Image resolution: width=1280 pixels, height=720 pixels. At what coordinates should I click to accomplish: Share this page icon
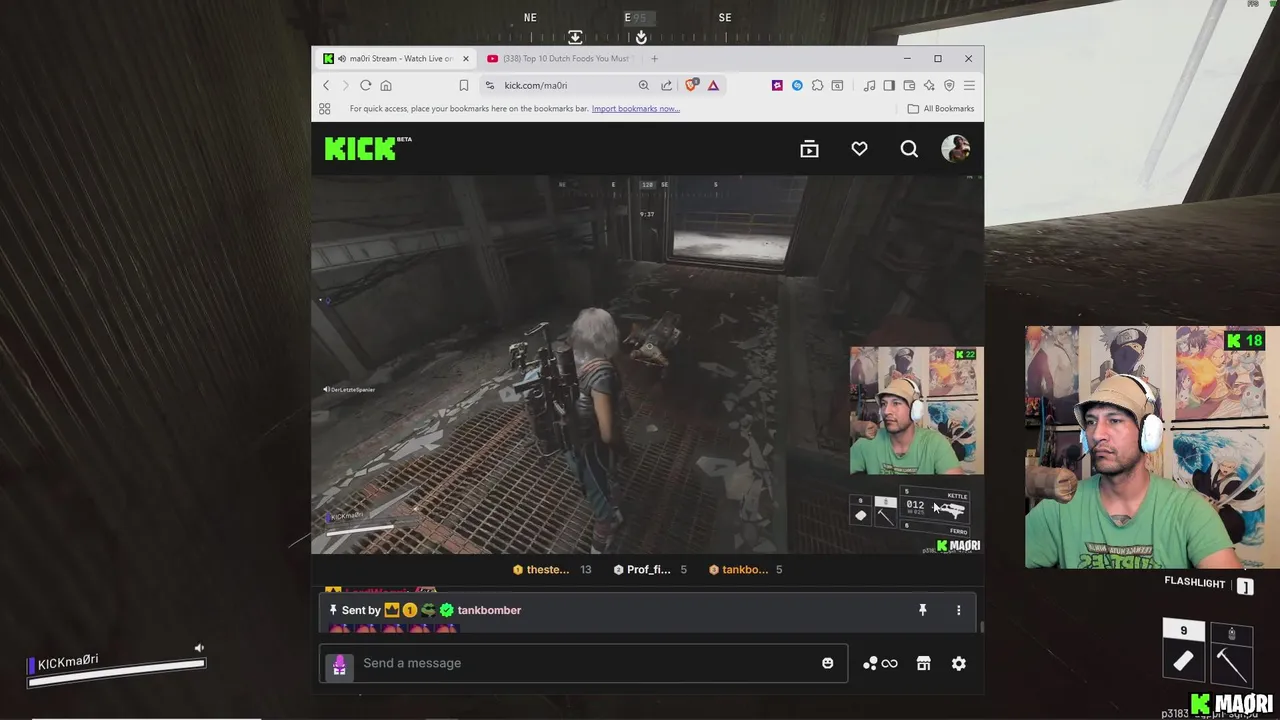pyautogui.click(x=667, y=86)
